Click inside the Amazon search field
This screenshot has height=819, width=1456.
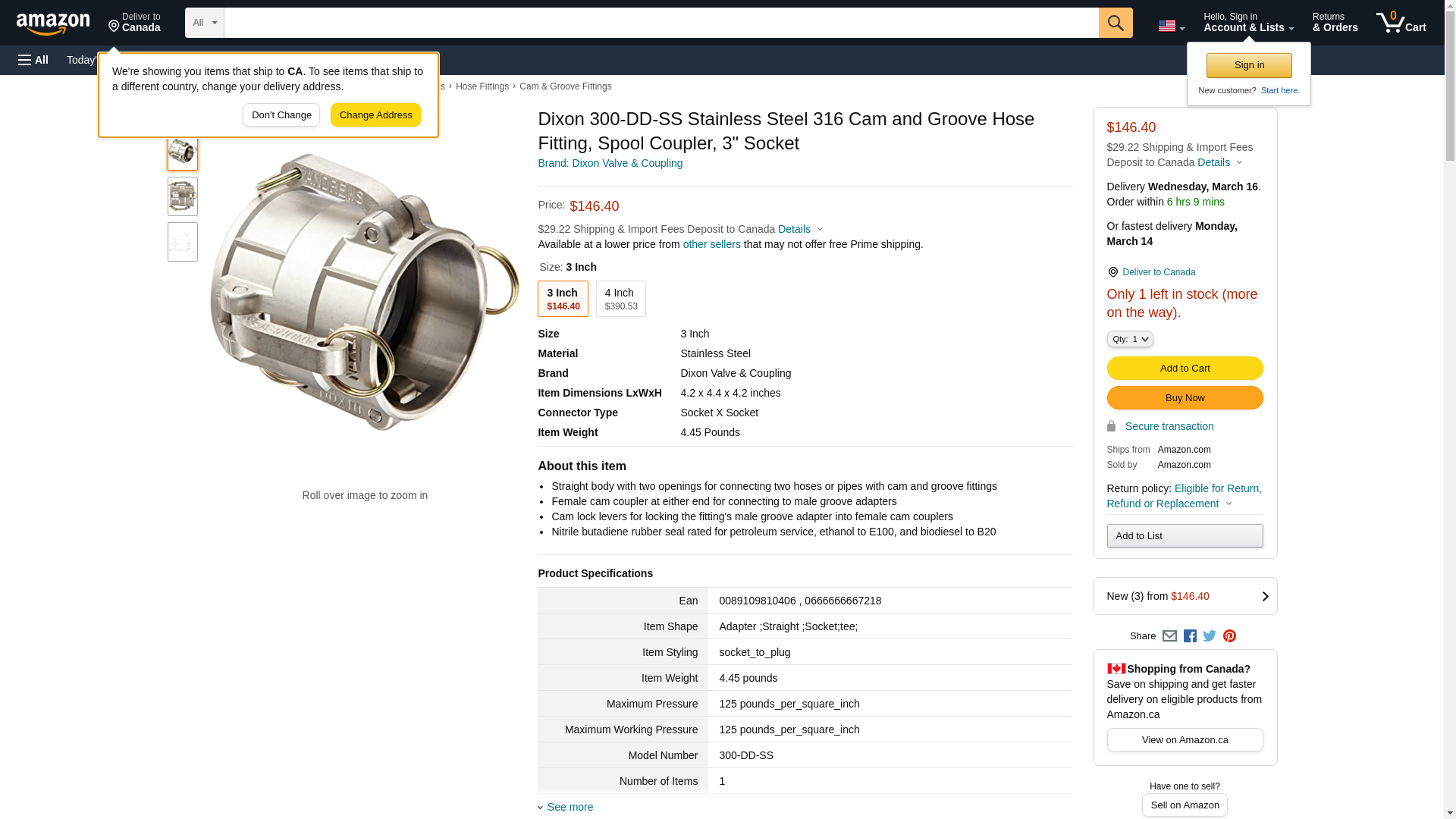click(661, 23)
